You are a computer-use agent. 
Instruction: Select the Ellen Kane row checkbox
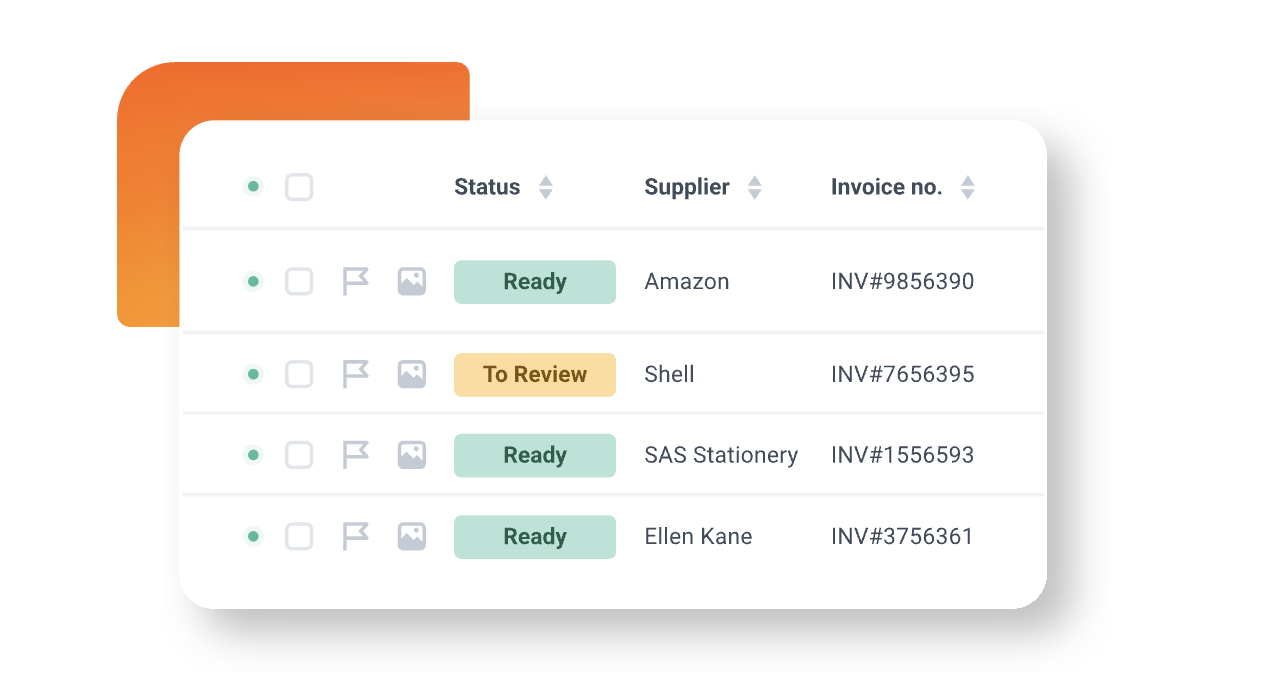pyautogui.click(x=299, y=536)
